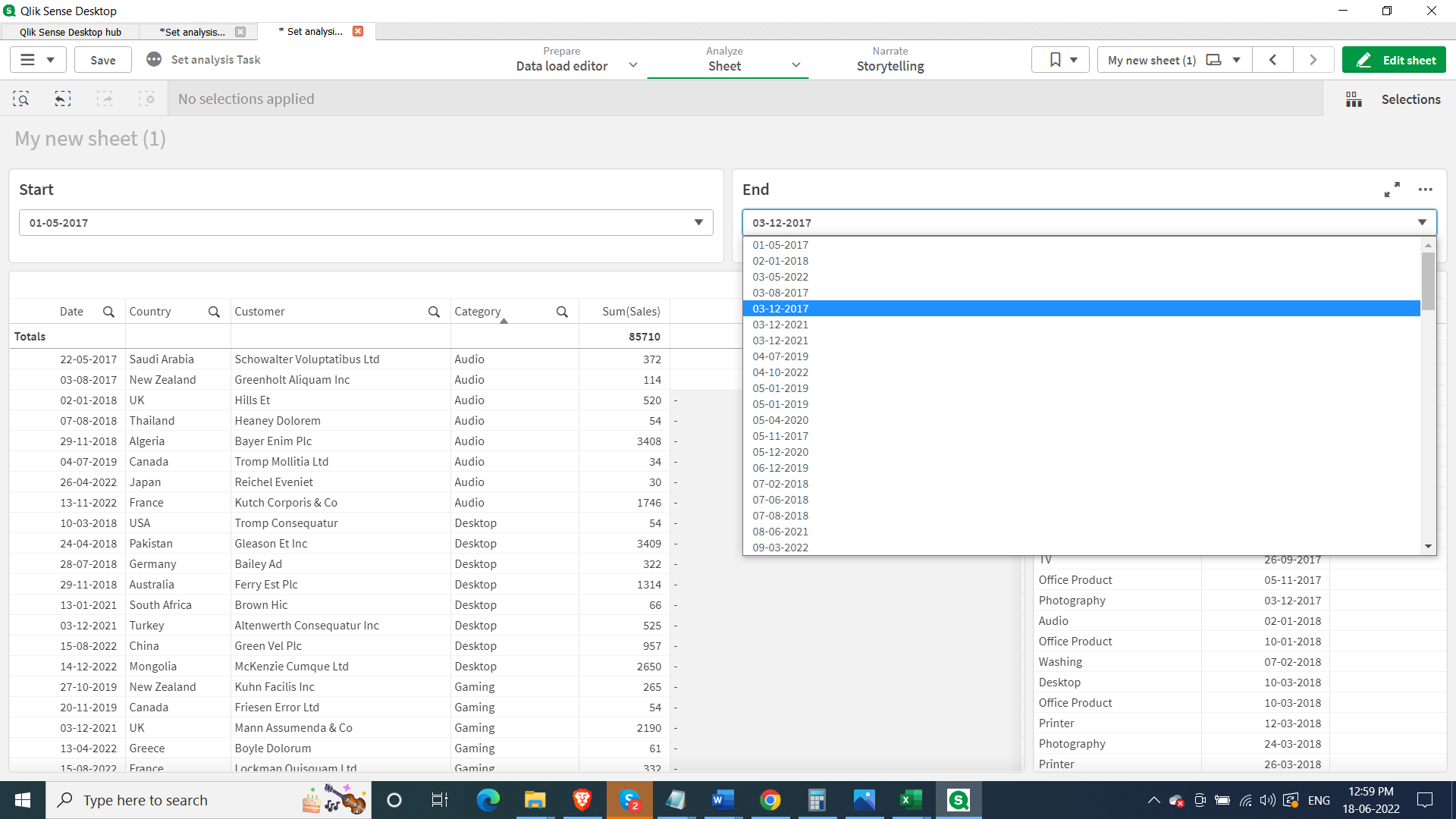Select 04-07-2019 in the End list
The width and height of the screenshot is (1456, 819).
780,356
